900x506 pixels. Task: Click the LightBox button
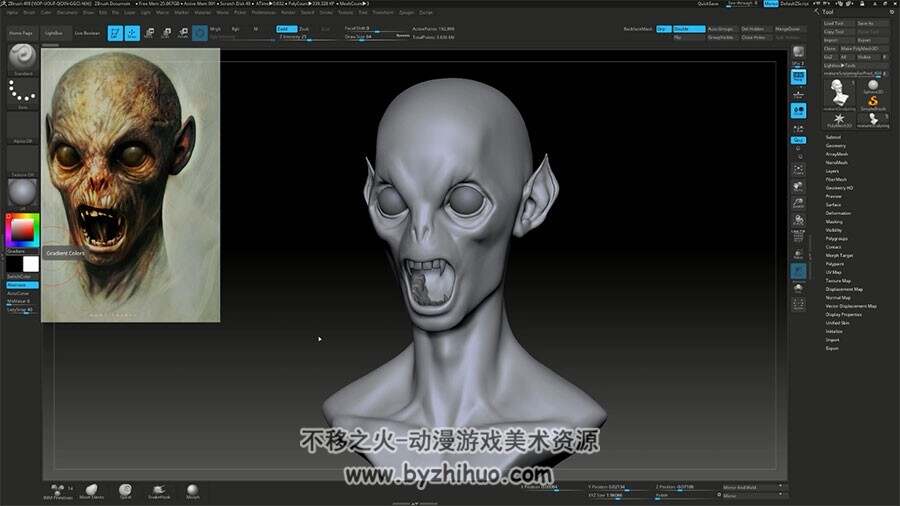tap(54, 33)
